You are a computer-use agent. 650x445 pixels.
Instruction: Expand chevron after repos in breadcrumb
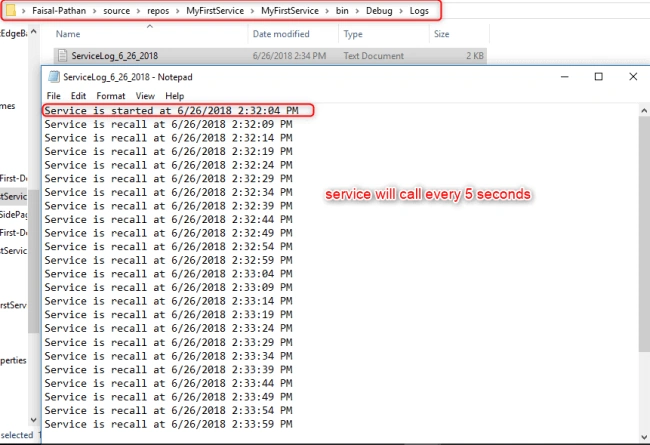[x=177, y=11]
